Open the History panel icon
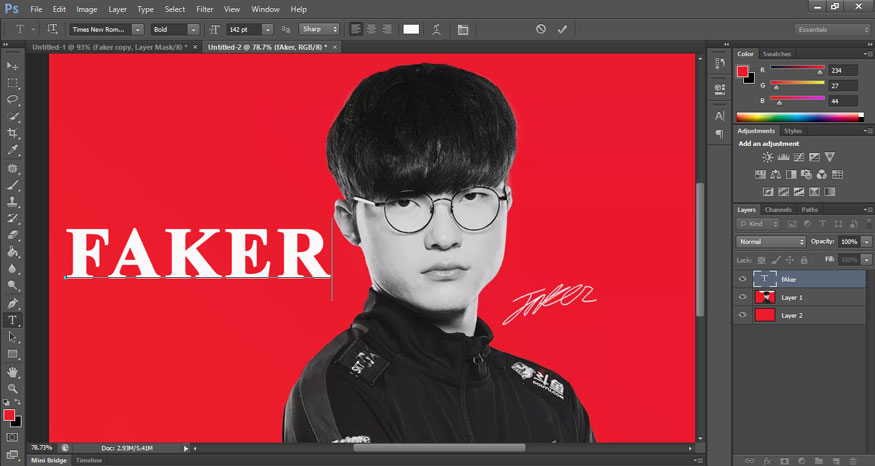 coord(720,64)
